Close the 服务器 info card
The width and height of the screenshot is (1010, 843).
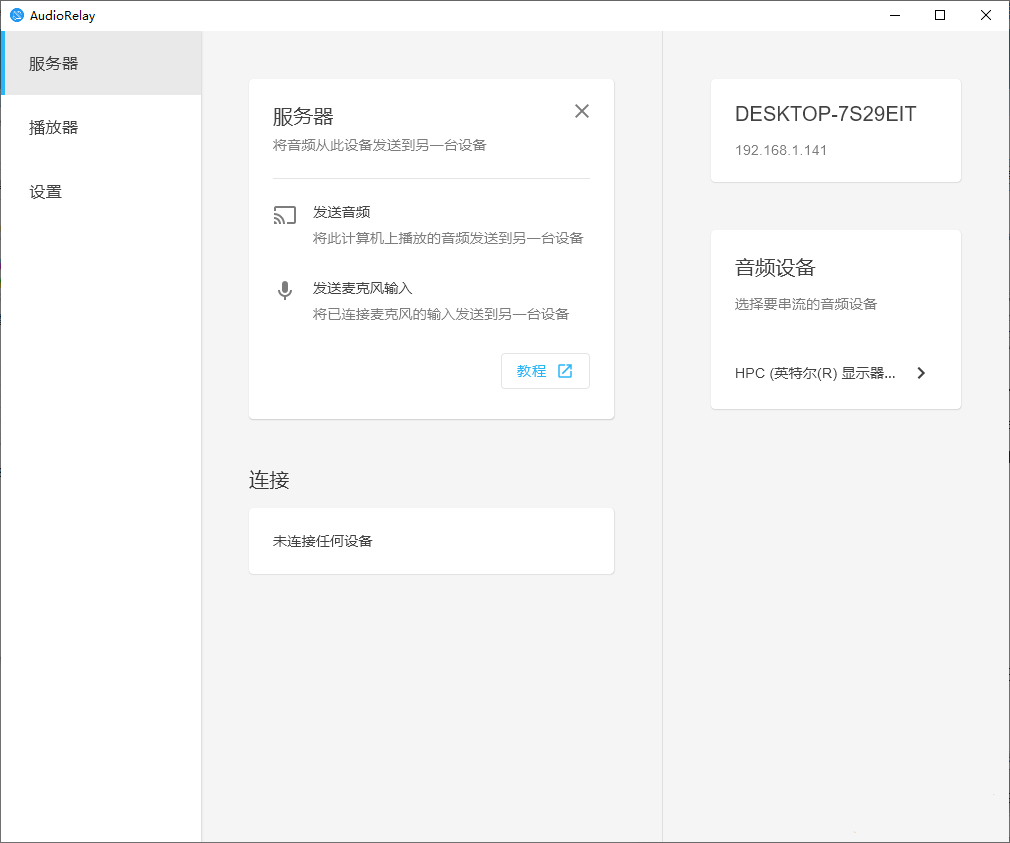click(x=582, y=111)
